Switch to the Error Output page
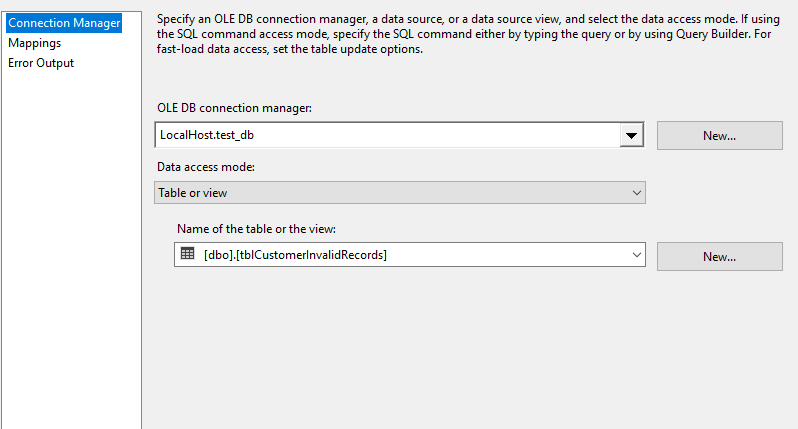The width and height of the screenshot is (798, 429). pyautogui.click(x=41, y=63)
